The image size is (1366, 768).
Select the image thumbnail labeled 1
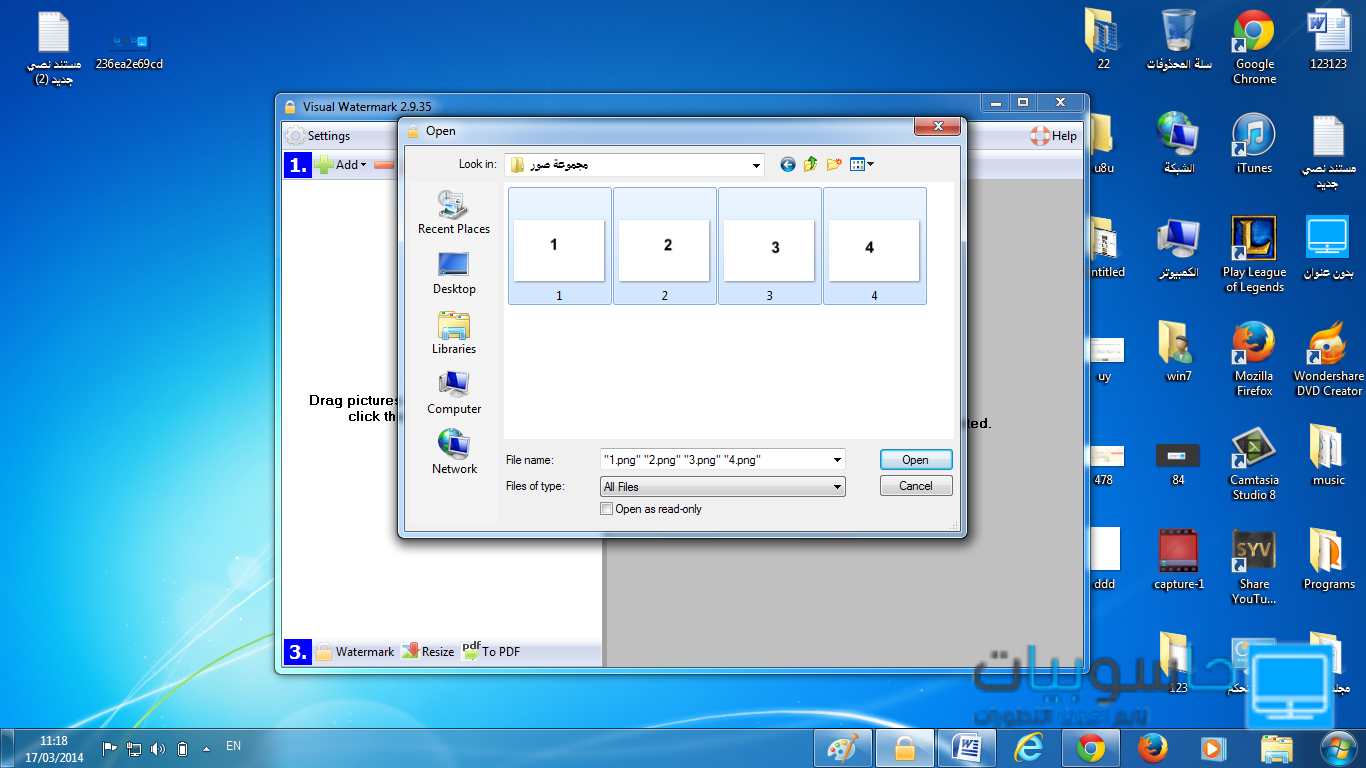pyautogui.click(x=559, y=246)
